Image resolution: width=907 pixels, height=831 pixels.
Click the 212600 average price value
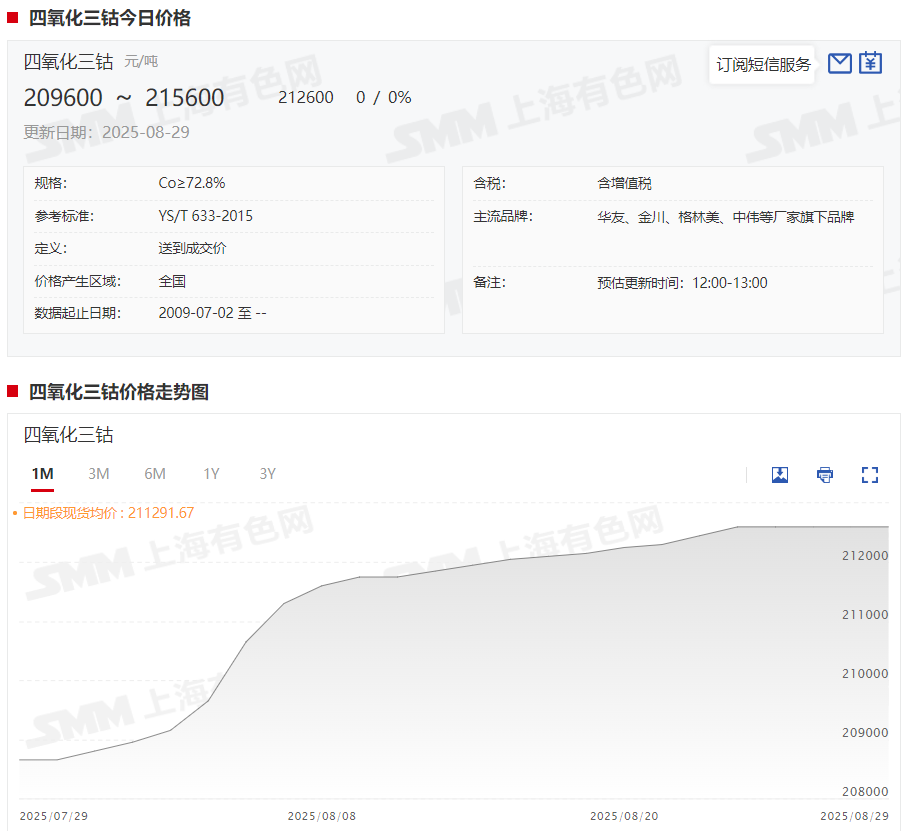tap(306, 97)
